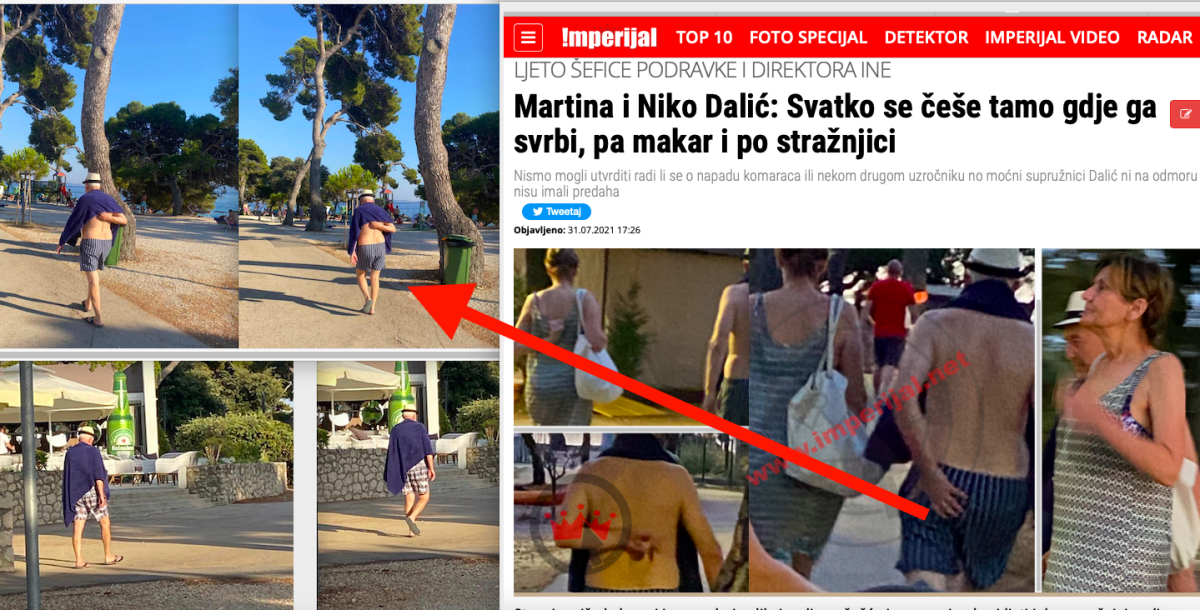This screenshot has width=1200, height=610.
Task: Click the red edit pencil icon
Action: coord(1185,113)
